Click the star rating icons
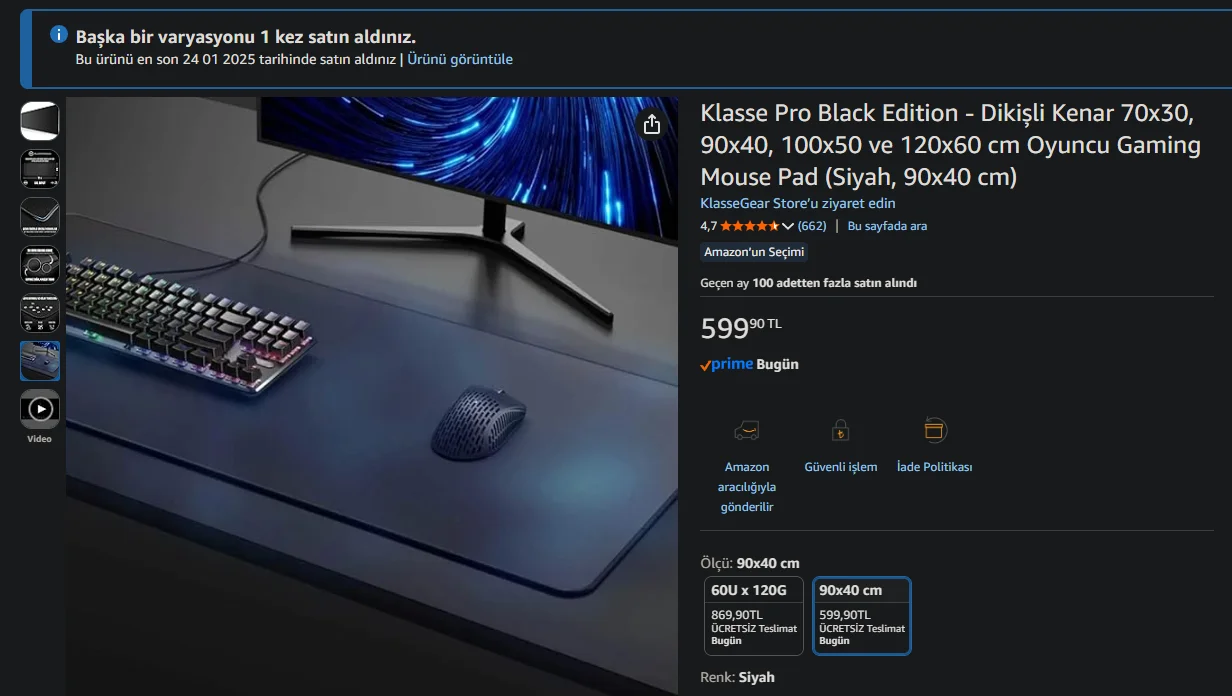This screenshot has width=1232, height=696. pyautogui.click(x=749, y=226)
